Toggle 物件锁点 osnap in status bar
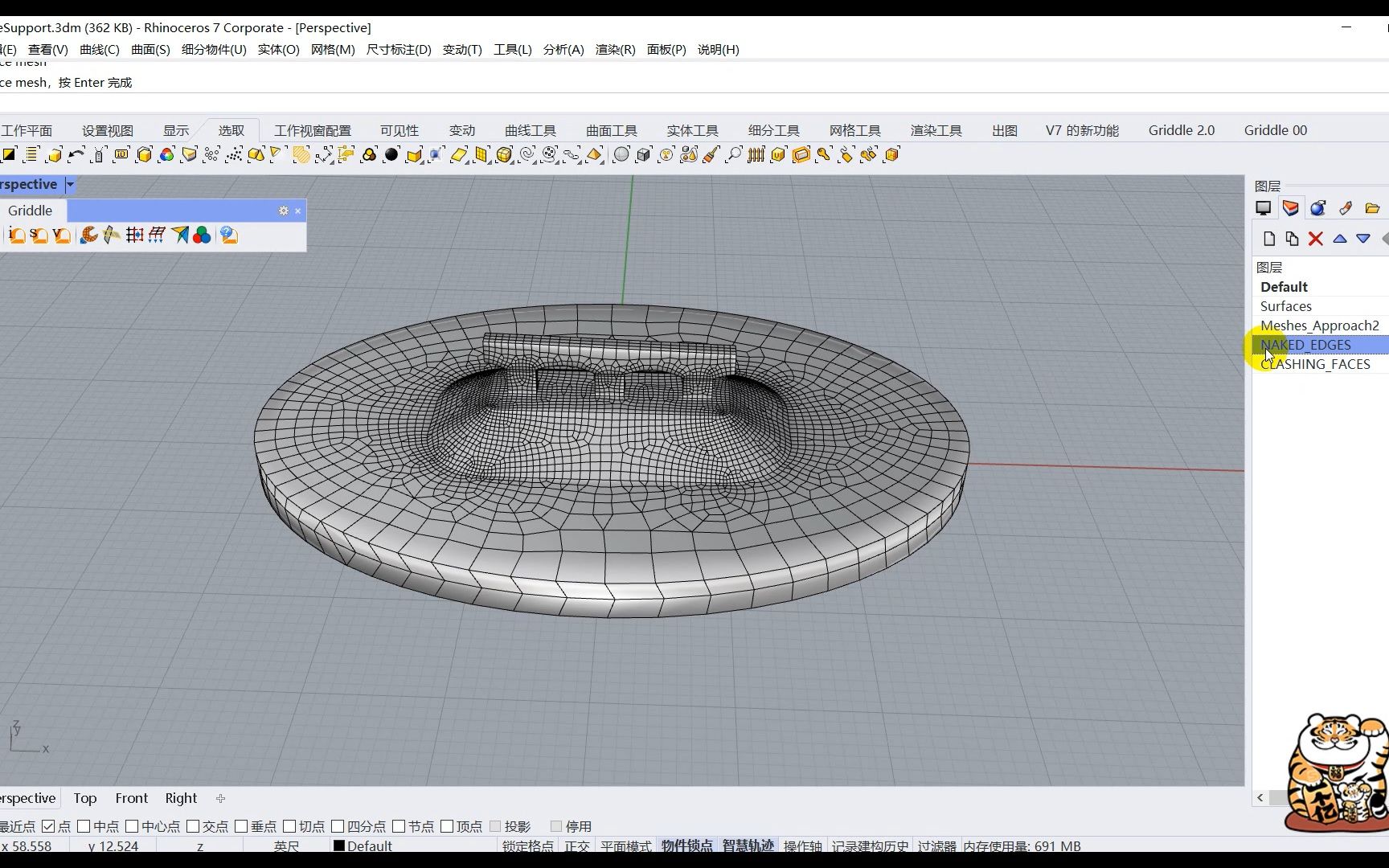This screenshot has width=1389, height=868. pos(687,846)
